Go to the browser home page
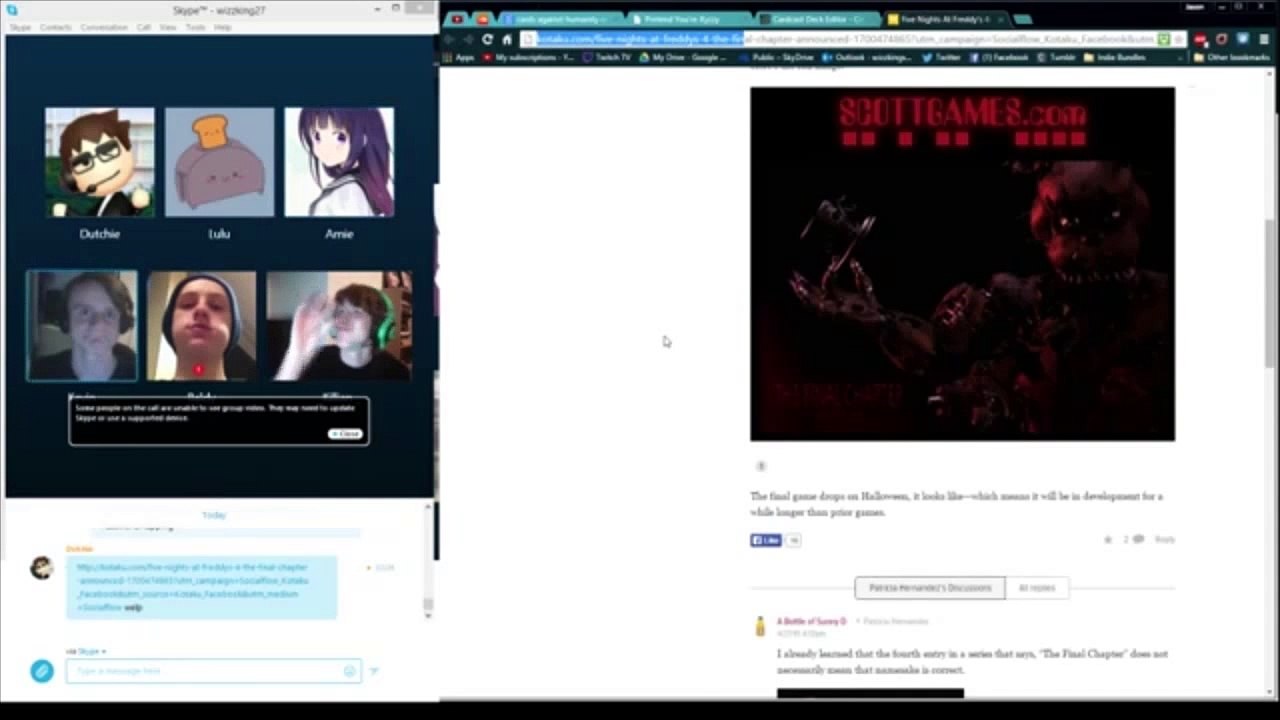This screenshot has width=1280, height=720. pos(507,39)
